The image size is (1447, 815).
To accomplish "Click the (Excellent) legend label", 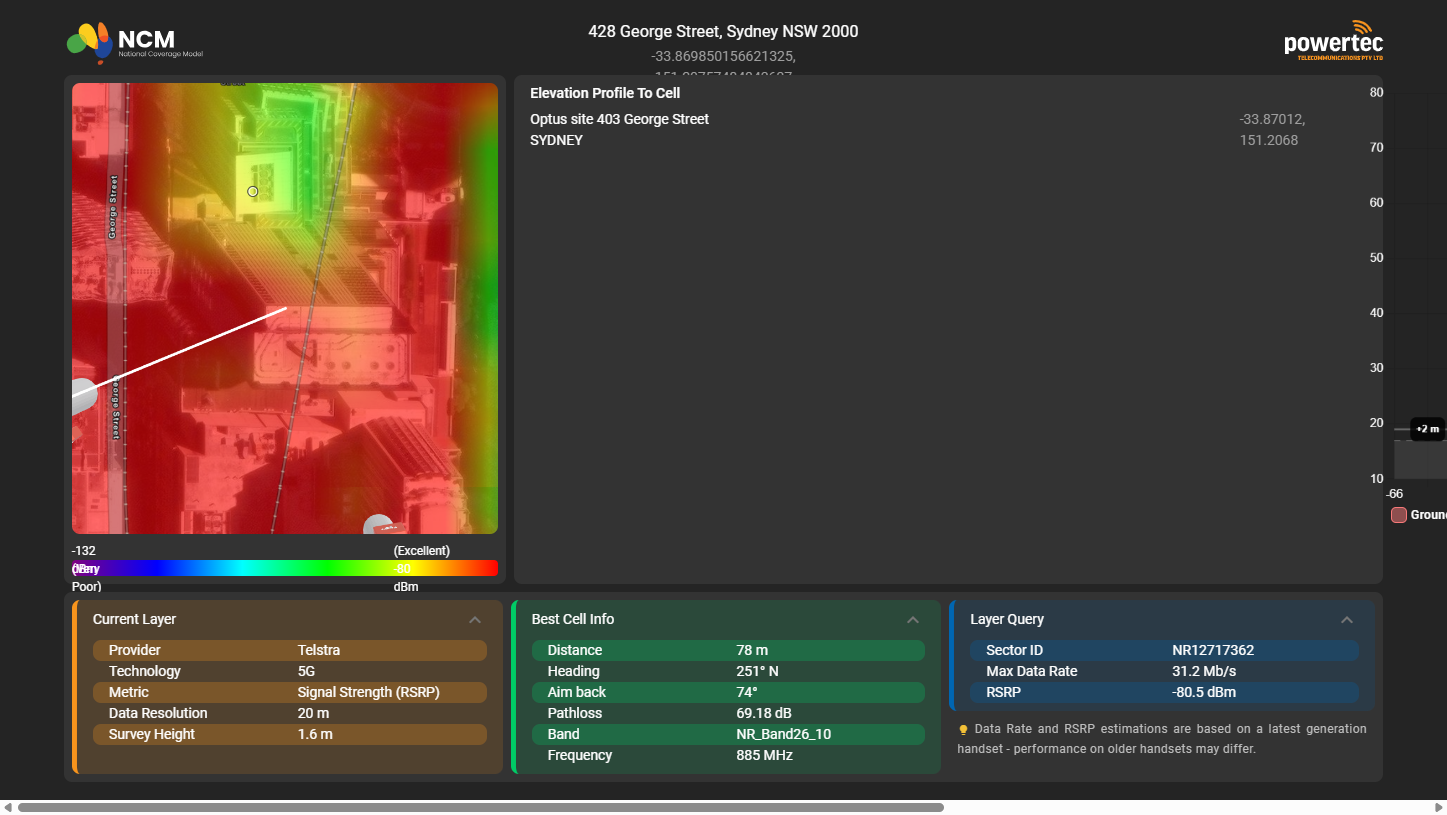I will tap(422, 551).
